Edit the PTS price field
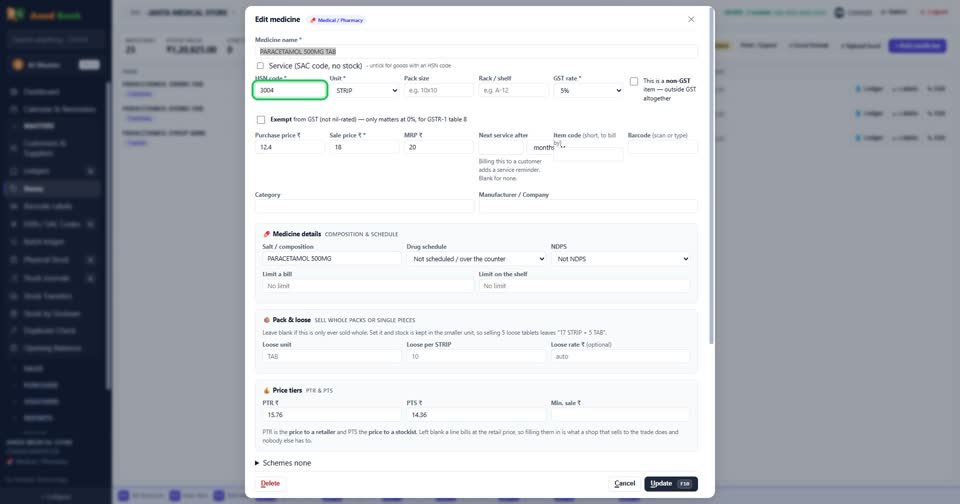Screen dimensions: 960x504 pos(476,415)
